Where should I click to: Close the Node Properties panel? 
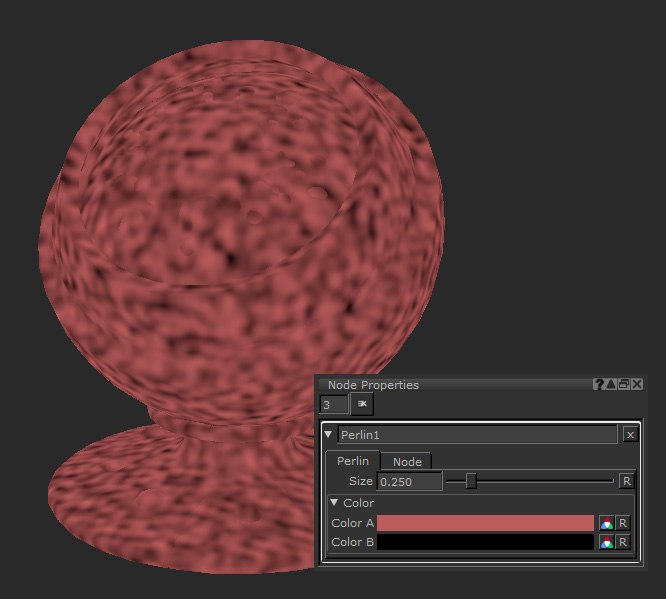(x=637, y=384)
